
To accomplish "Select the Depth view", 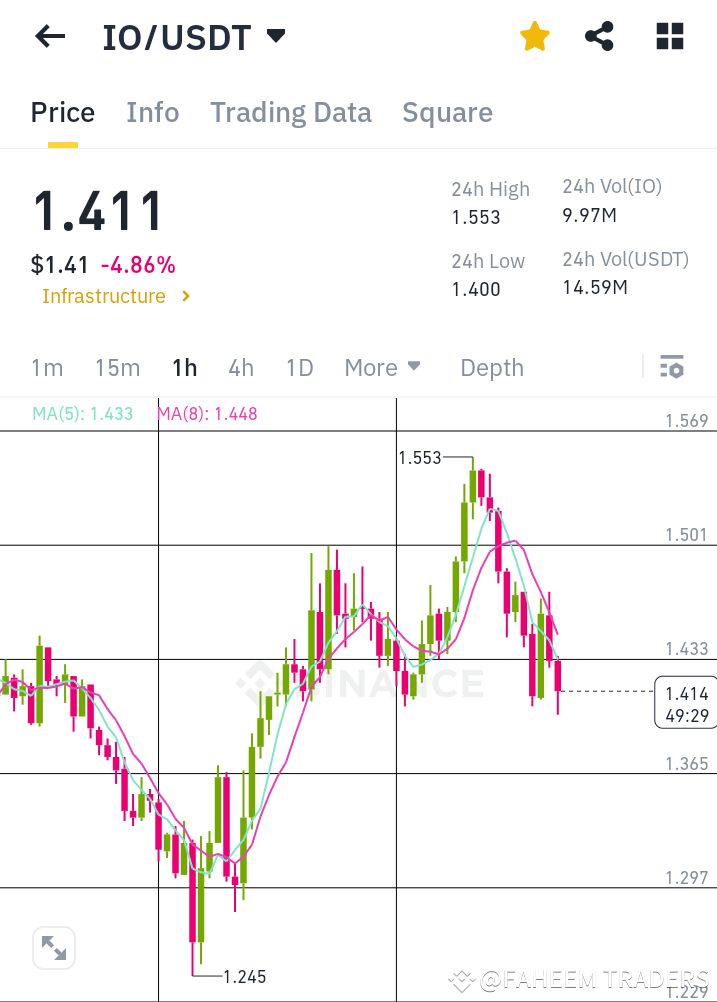I will 491,367.
